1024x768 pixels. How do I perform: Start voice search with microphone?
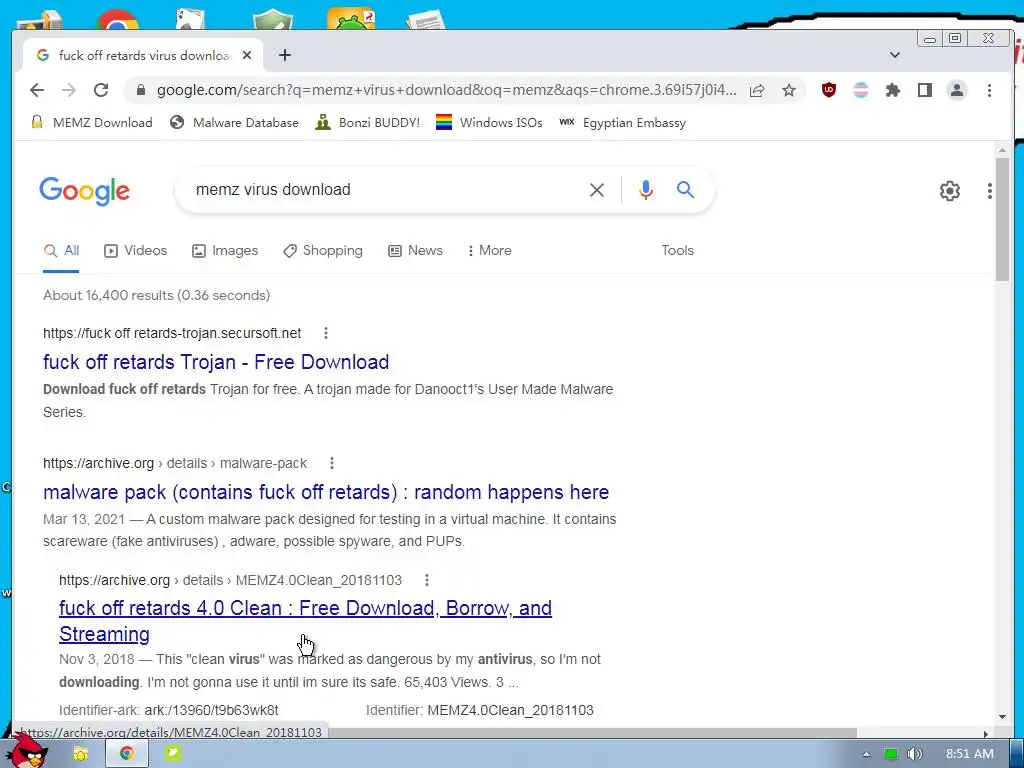pyautogui.click(x=646, y=190)
